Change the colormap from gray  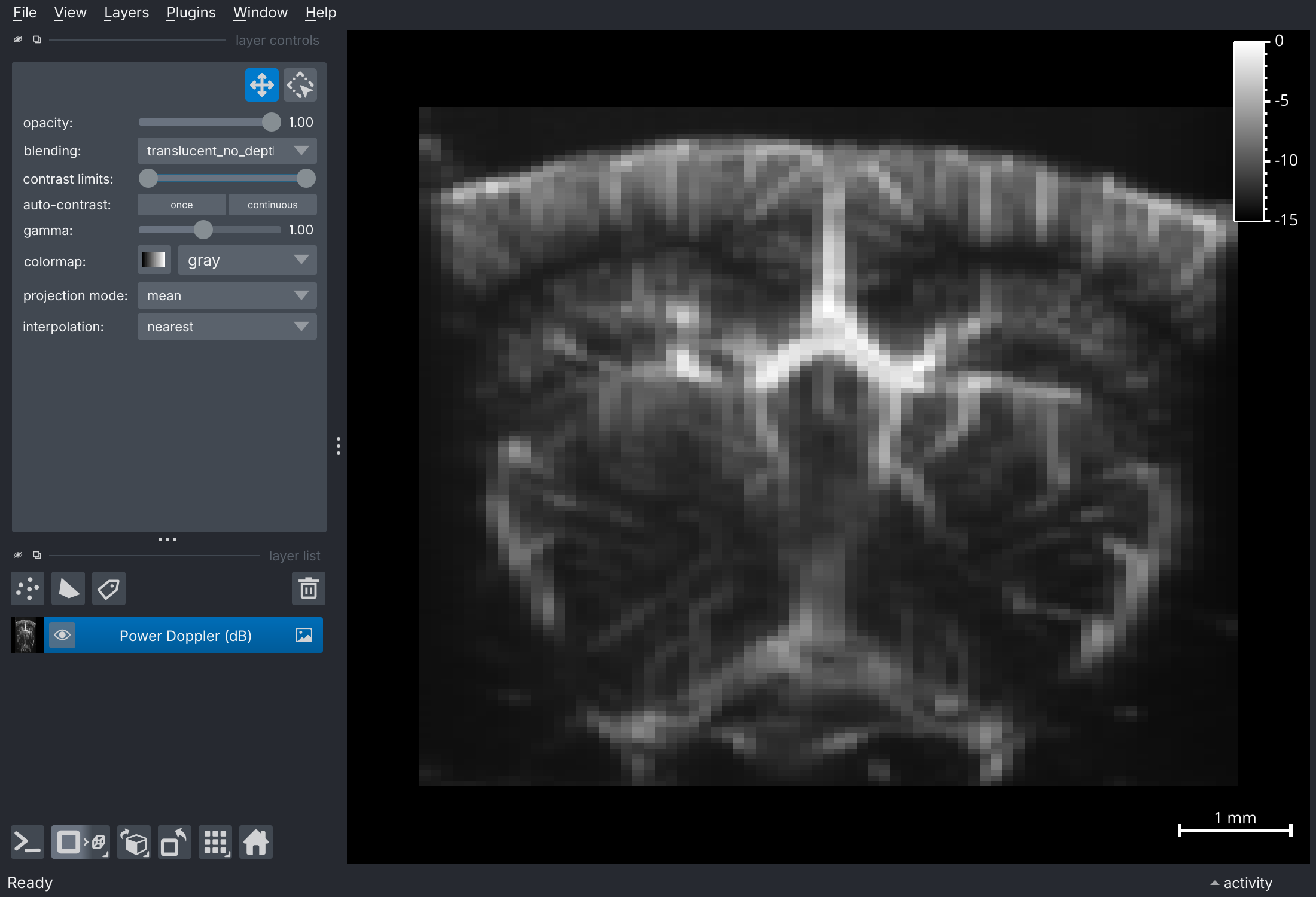pyautogui.click(x=247, y=260)
